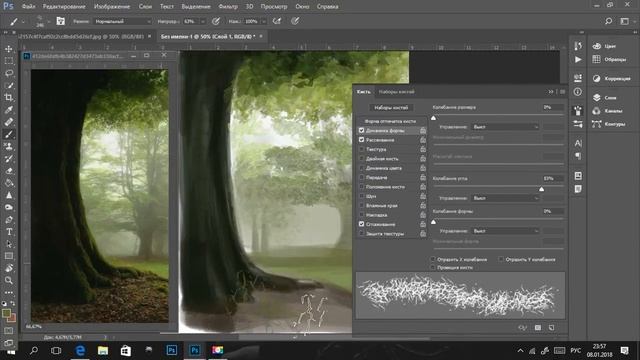Toggle the brush panel button in options bar
640x360 pixels.
60,21
